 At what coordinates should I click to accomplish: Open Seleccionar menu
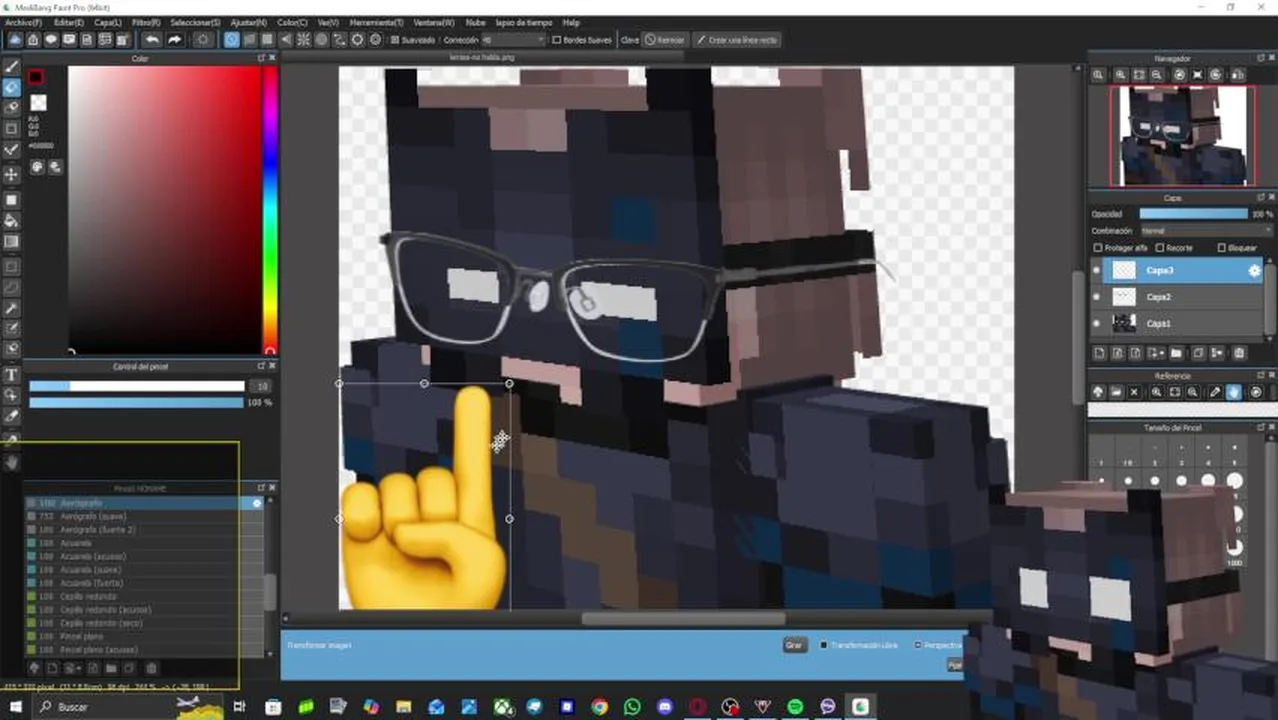click(x=195, y=22)
